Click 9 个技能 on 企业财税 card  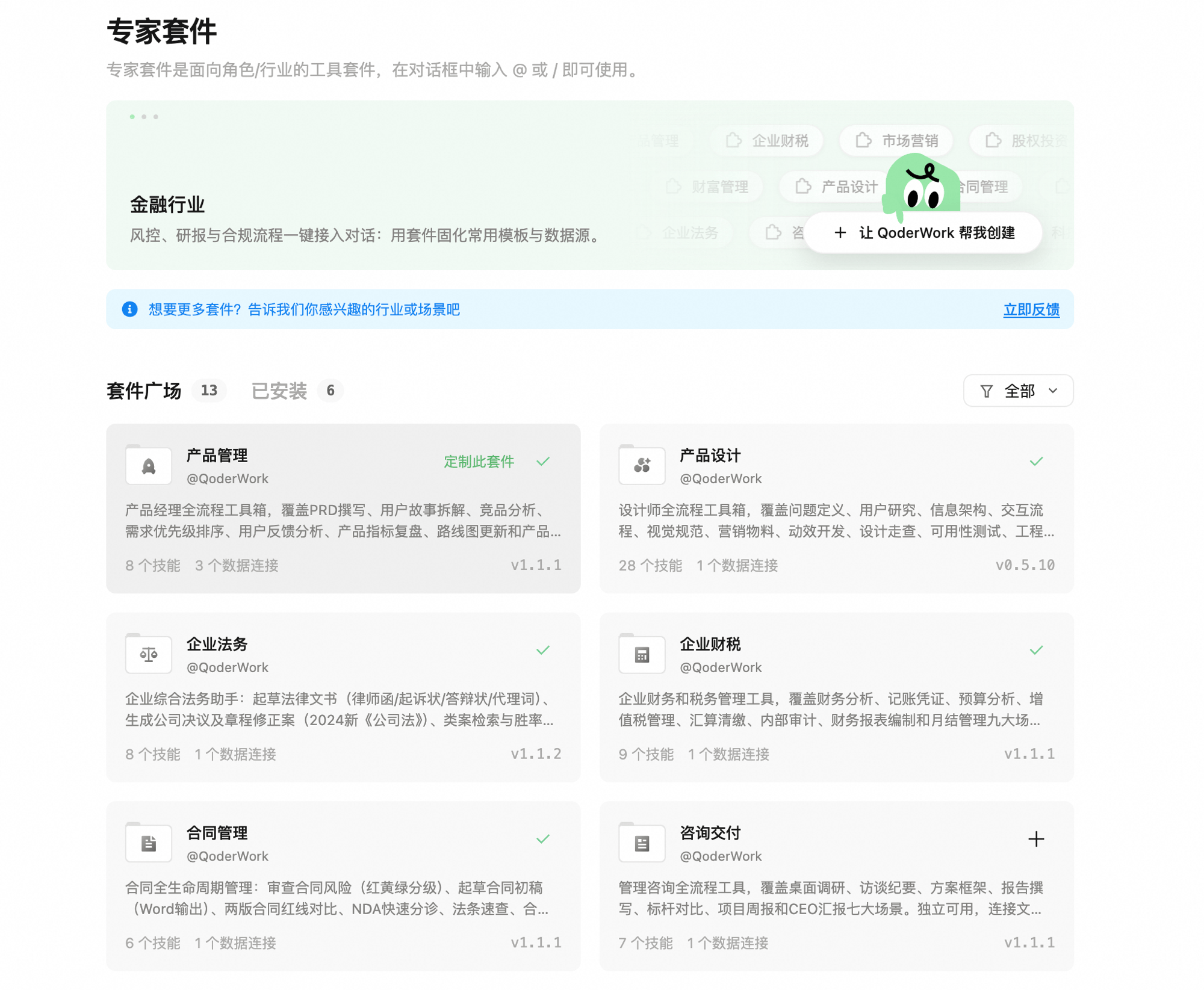[x=646, y=754]
